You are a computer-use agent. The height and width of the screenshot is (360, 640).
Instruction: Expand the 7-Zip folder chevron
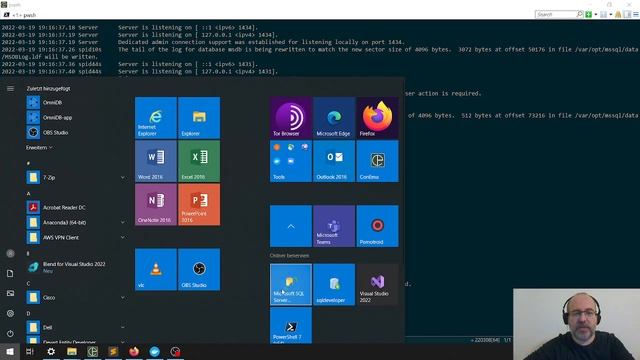[122, 178]
